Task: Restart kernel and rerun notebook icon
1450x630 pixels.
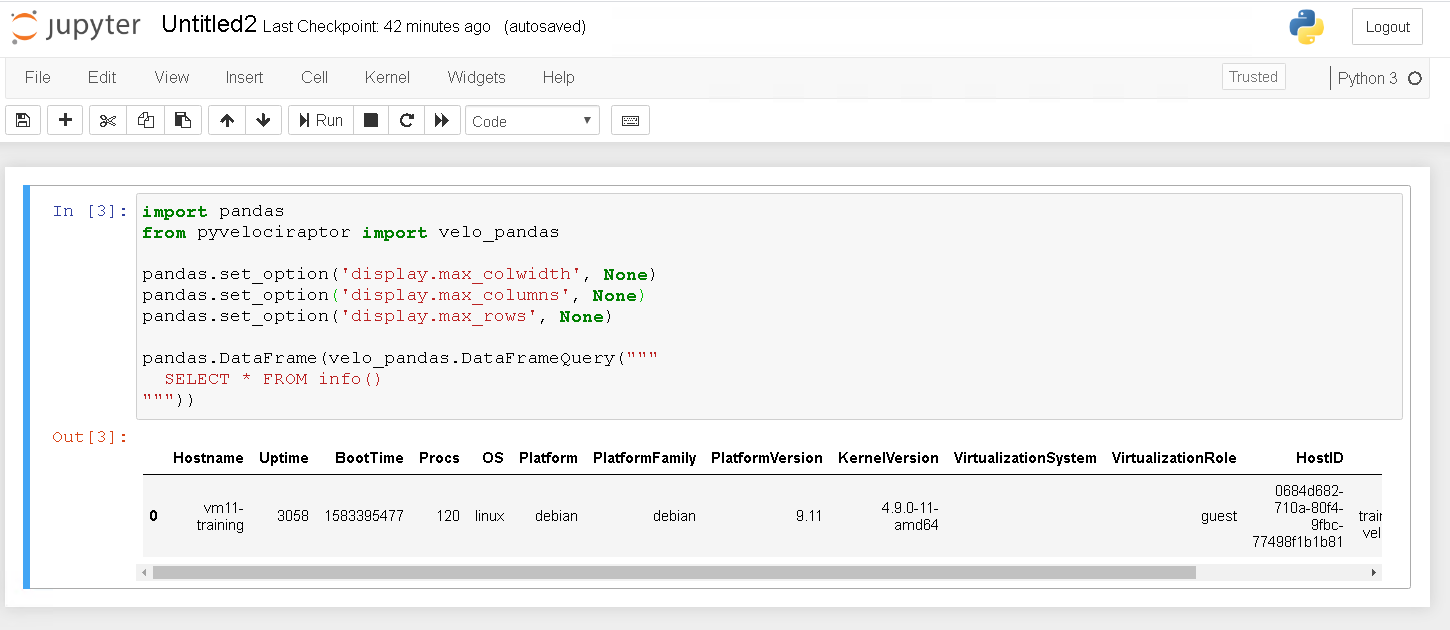Action: click(x=441, y=120)
